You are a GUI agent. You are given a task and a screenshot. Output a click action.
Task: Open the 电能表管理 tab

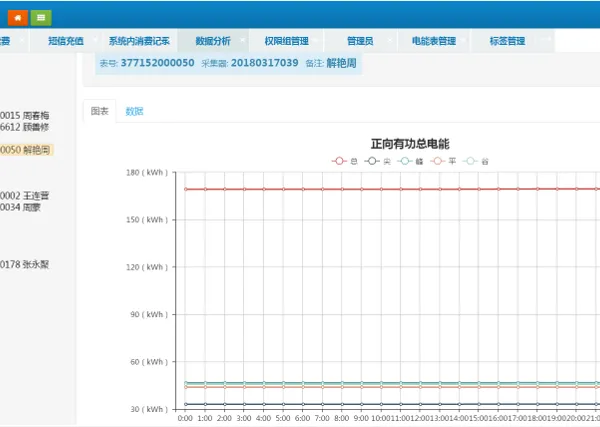point(434,41)
